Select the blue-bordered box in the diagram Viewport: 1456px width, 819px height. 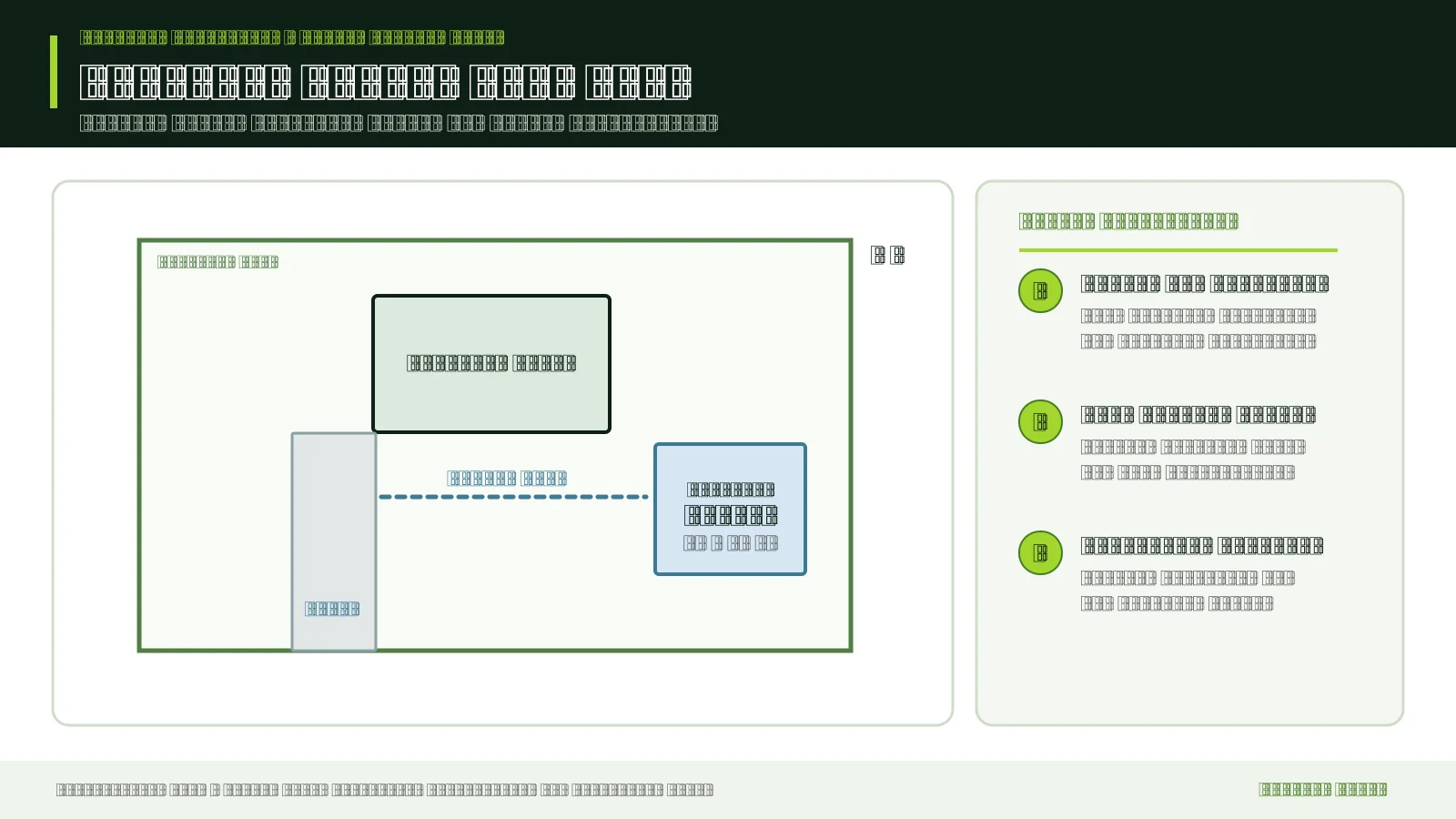click(730, 510)
